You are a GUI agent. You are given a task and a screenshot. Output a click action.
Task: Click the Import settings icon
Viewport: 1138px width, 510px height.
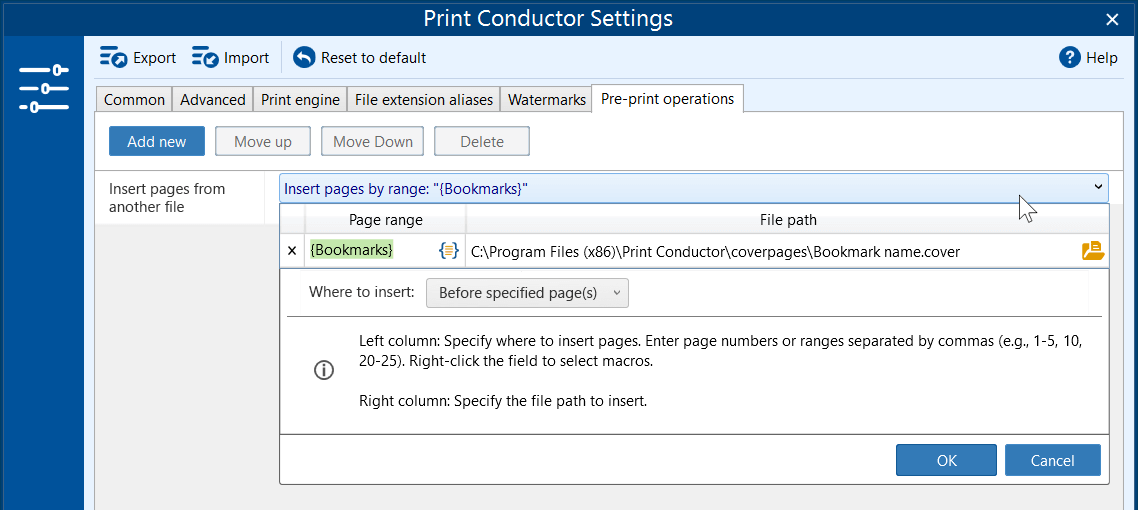coord(205,57)
